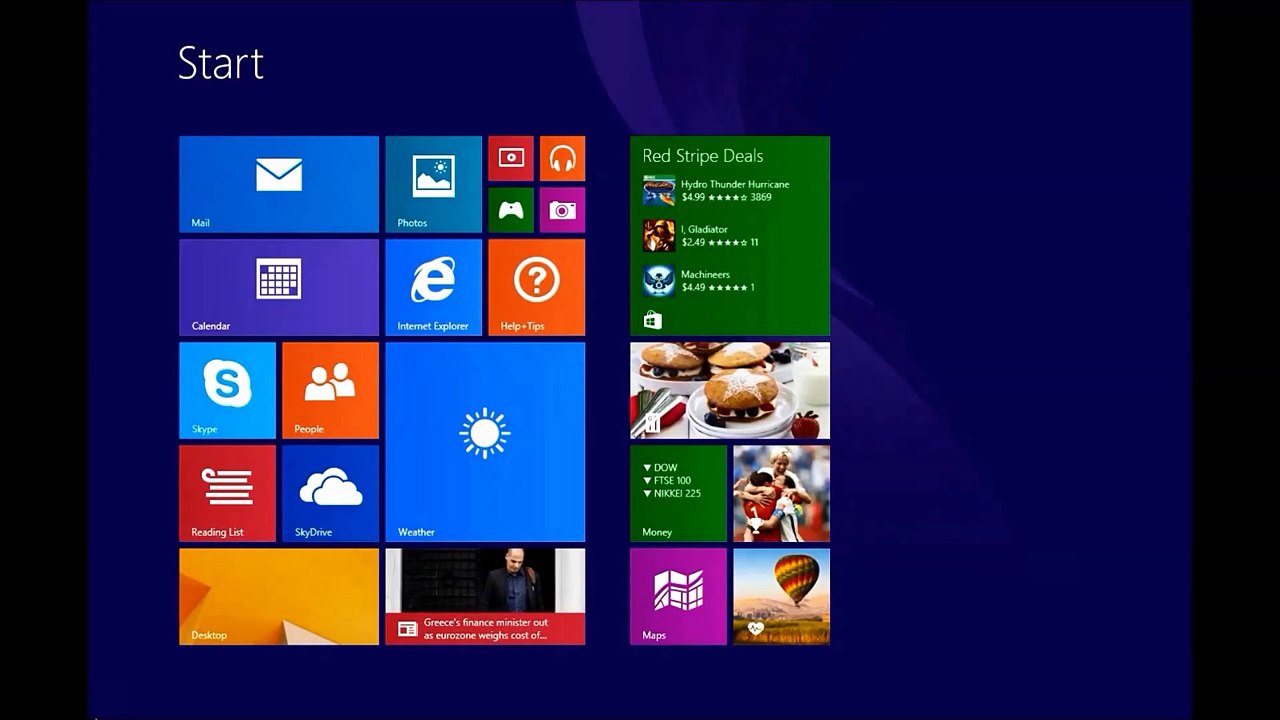Launch the Skype tile
Image resolution: width=1280 pixels, height=720 pixels.
click(x=227, y=390)
